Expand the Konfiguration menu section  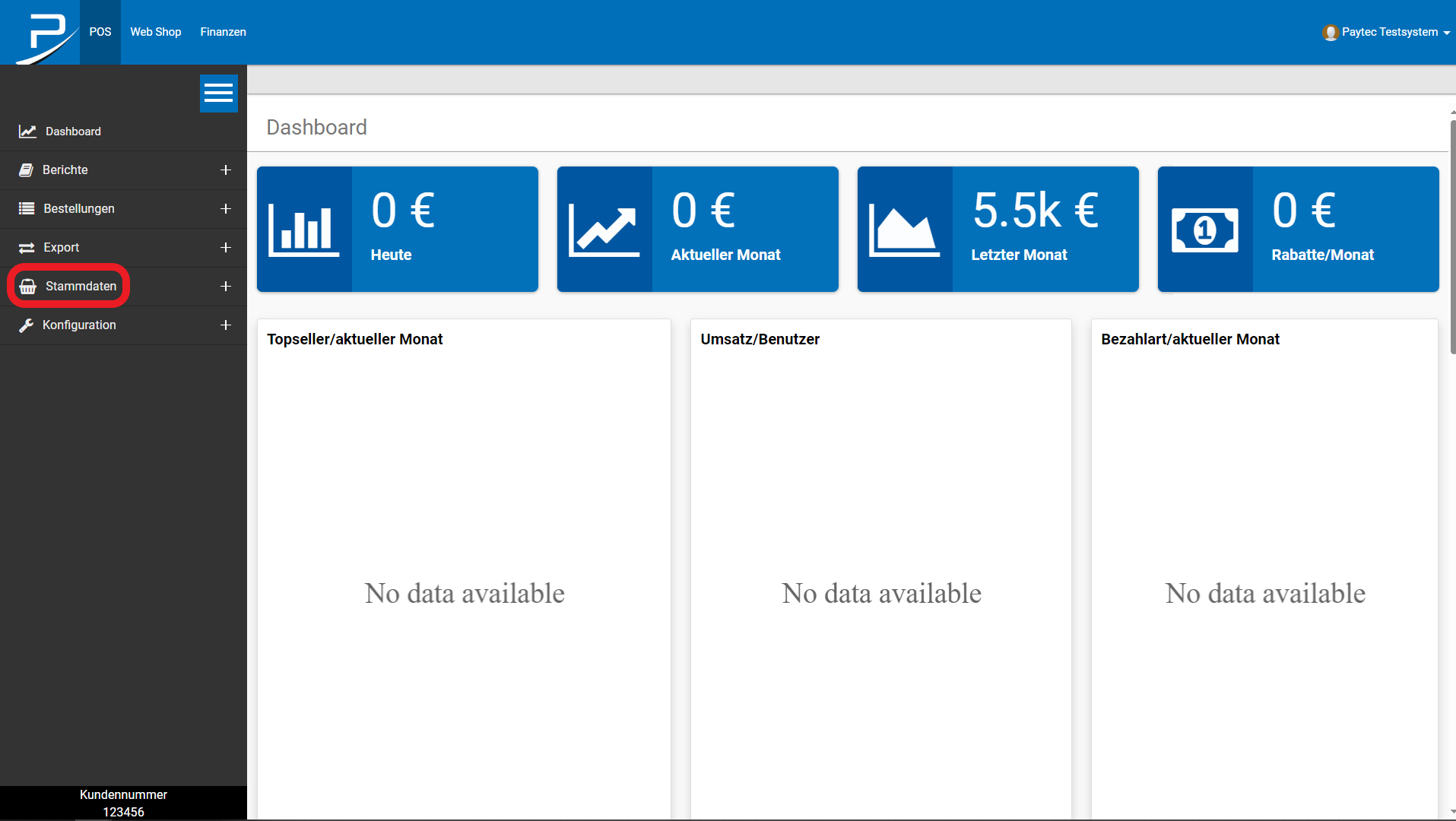click(x=226, y=325)
